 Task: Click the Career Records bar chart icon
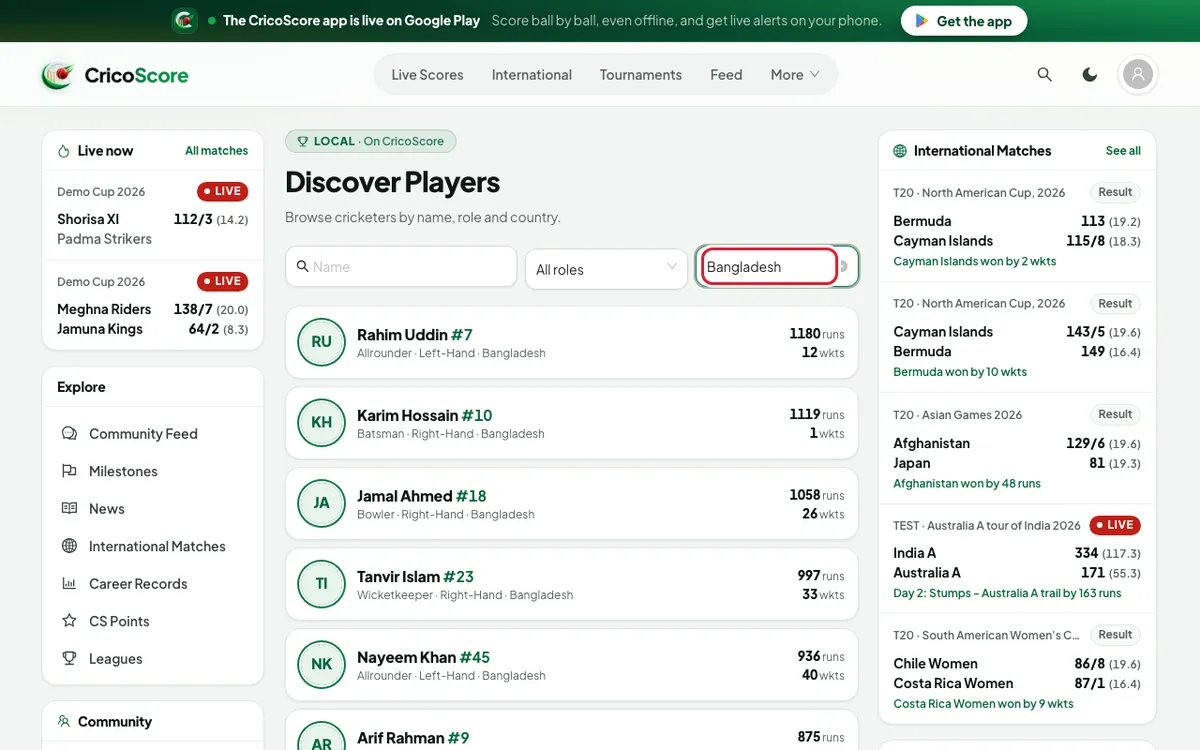pos(69,583)
